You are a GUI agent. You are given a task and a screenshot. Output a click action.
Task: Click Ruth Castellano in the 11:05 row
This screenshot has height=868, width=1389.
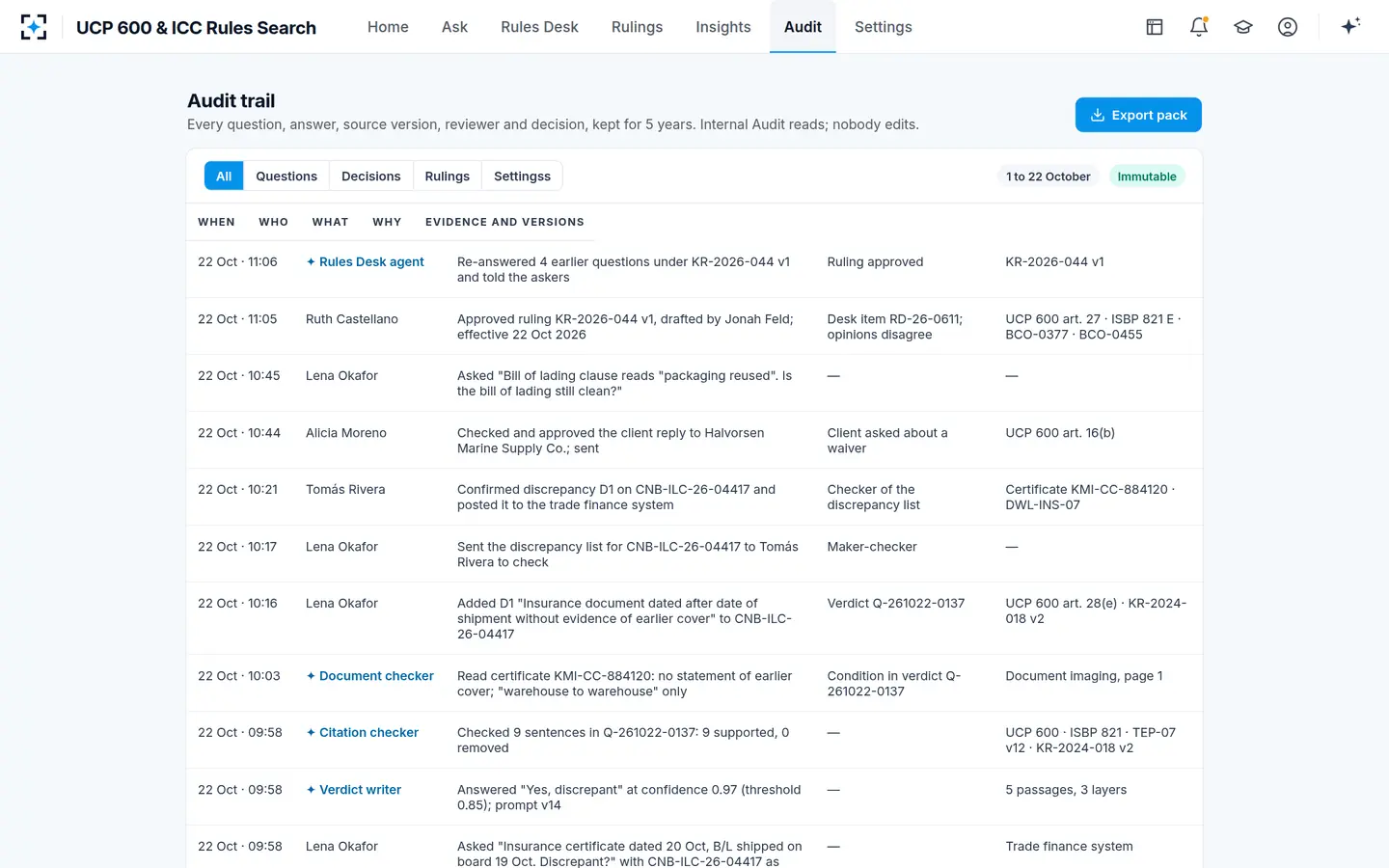click(352, 319)
